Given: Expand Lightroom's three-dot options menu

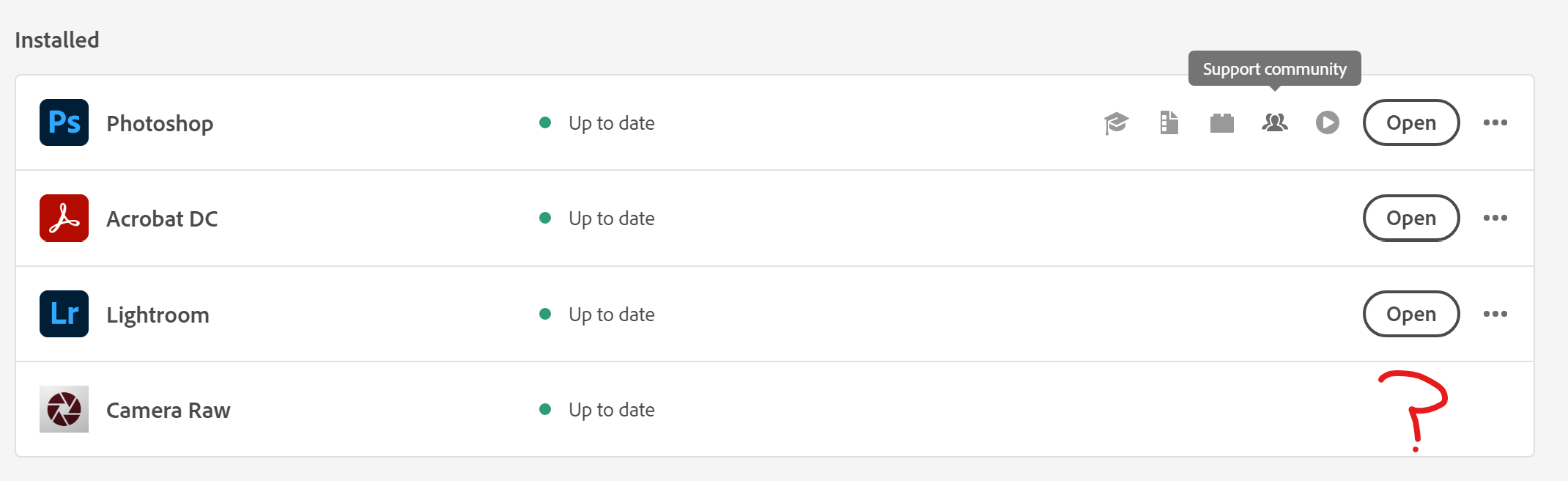Looking at the screenshot, I should pos(1496,314).
